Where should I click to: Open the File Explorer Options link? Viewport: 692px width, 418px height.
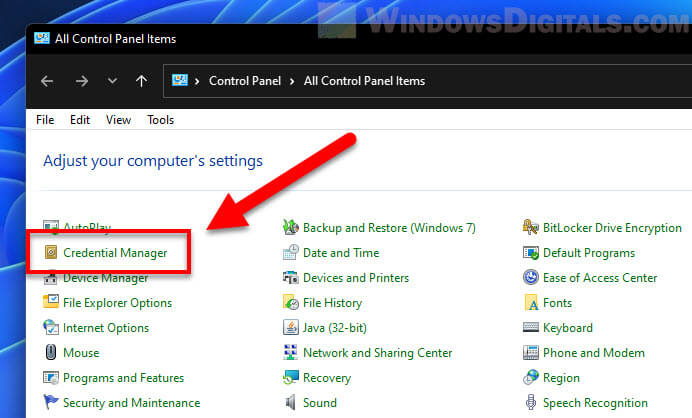tap(117, 303)
